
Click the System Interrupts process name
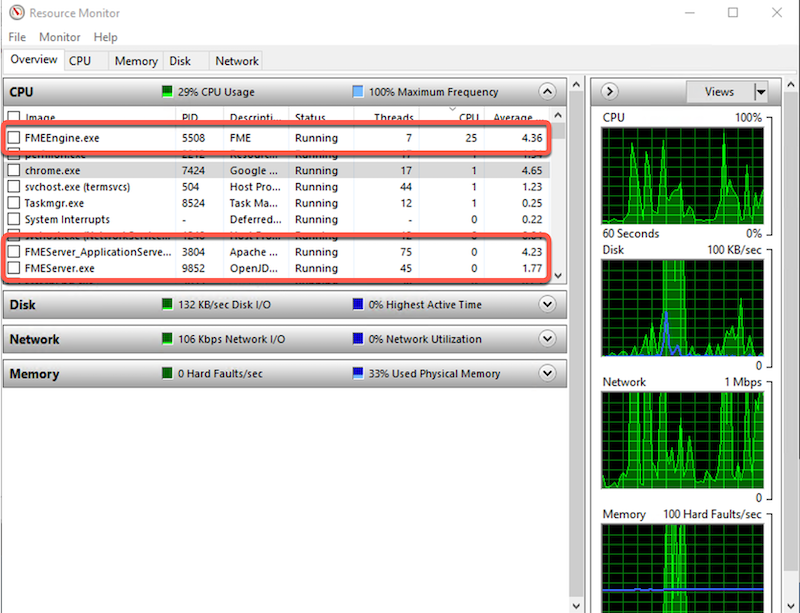67,219
